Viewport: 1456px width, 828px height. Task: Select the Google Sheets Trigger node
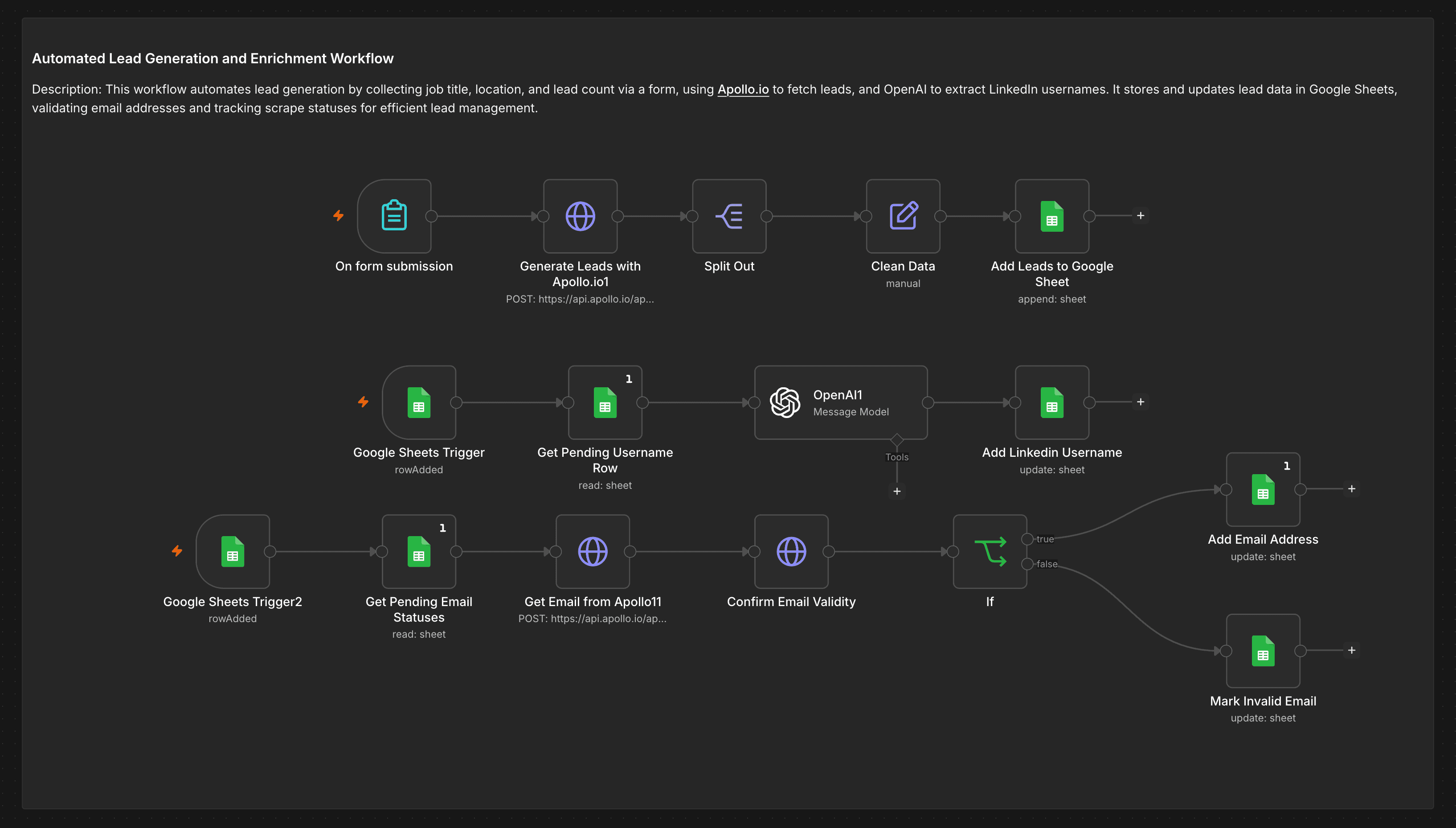pos(419,402)
